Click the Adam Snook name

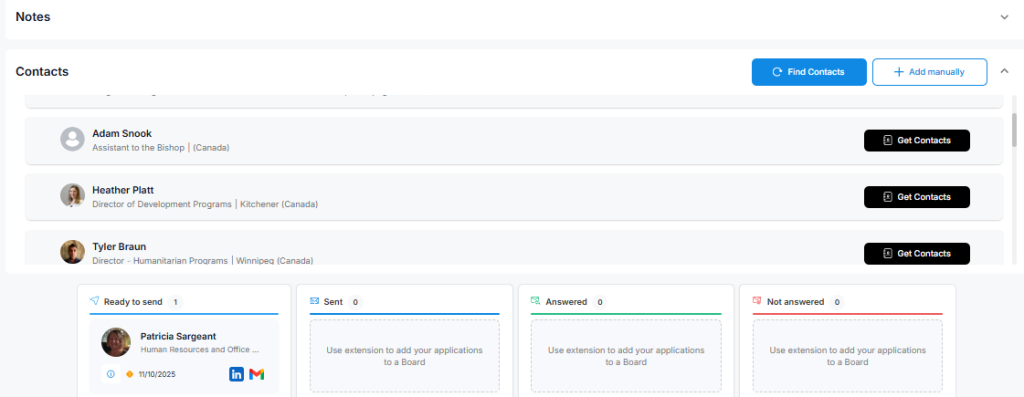(122, 133)
